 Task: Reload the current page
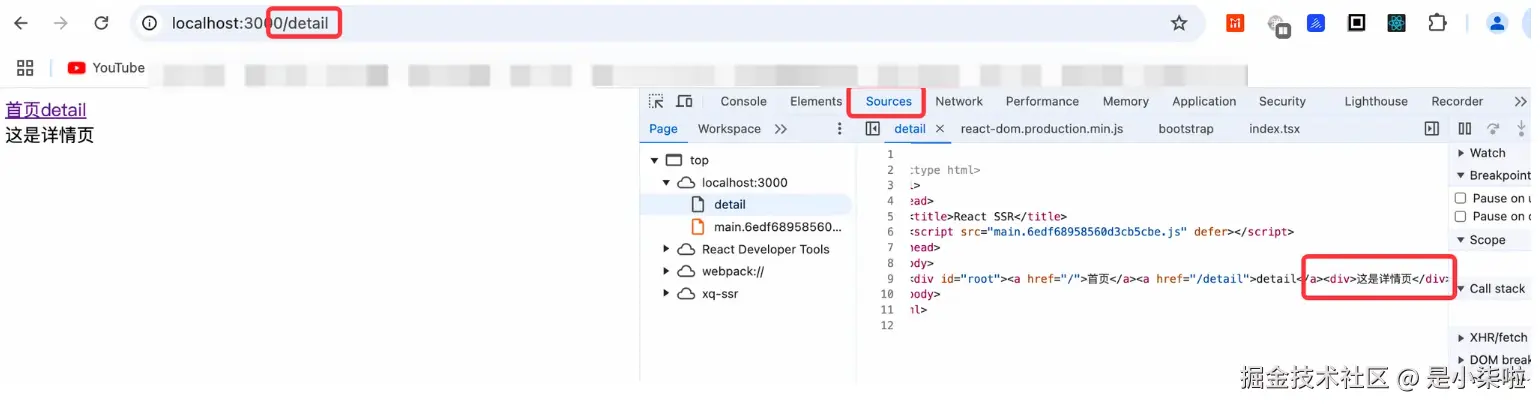[101, 23]
